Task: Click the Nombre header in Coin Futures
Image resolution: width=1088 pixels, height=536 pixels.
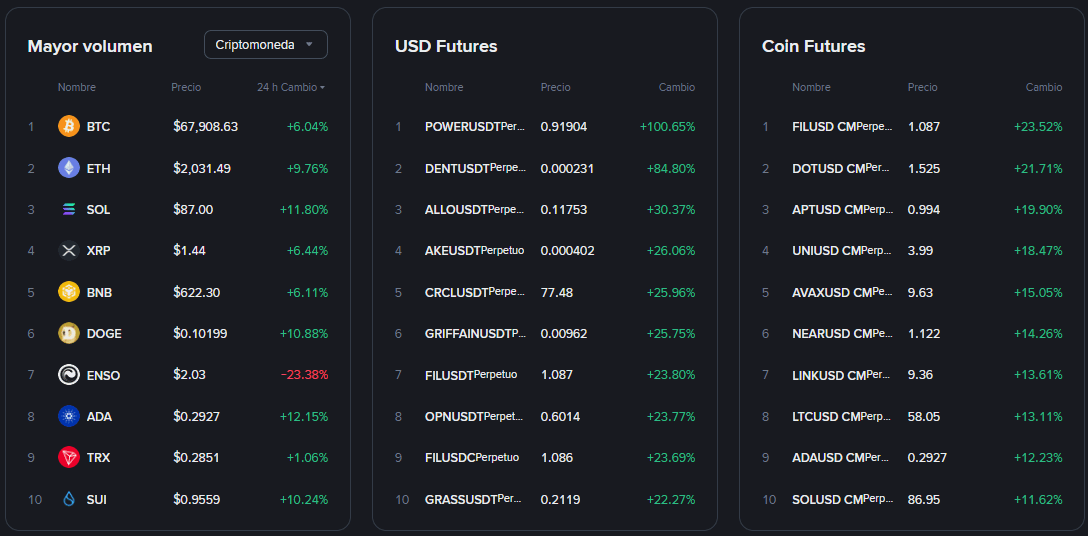Action: (x=811, y=88)
